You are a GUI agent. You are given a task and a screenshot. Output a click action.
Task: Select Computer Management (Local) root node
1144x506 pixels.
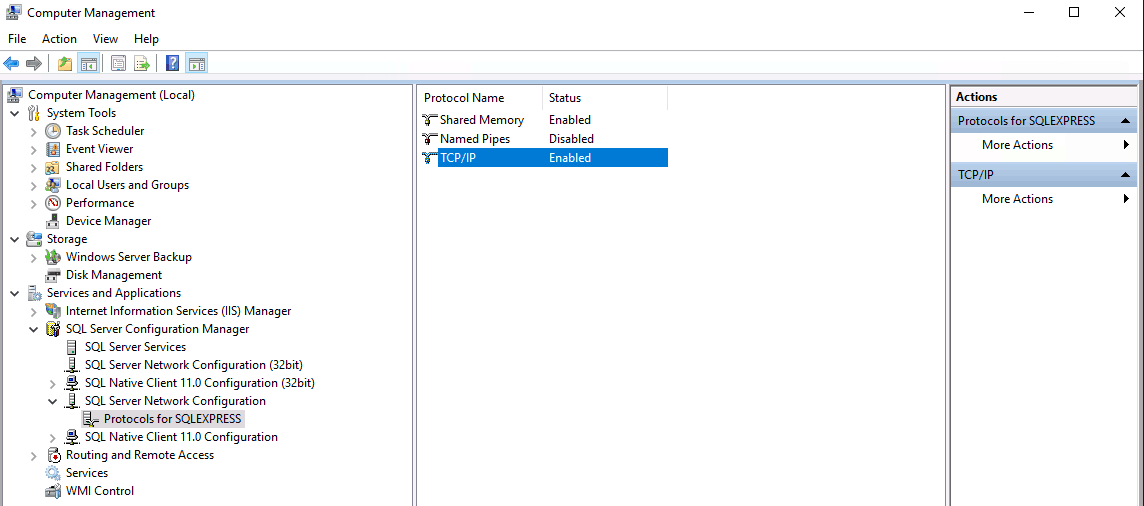pyautogui.click(x=111, y=95)
